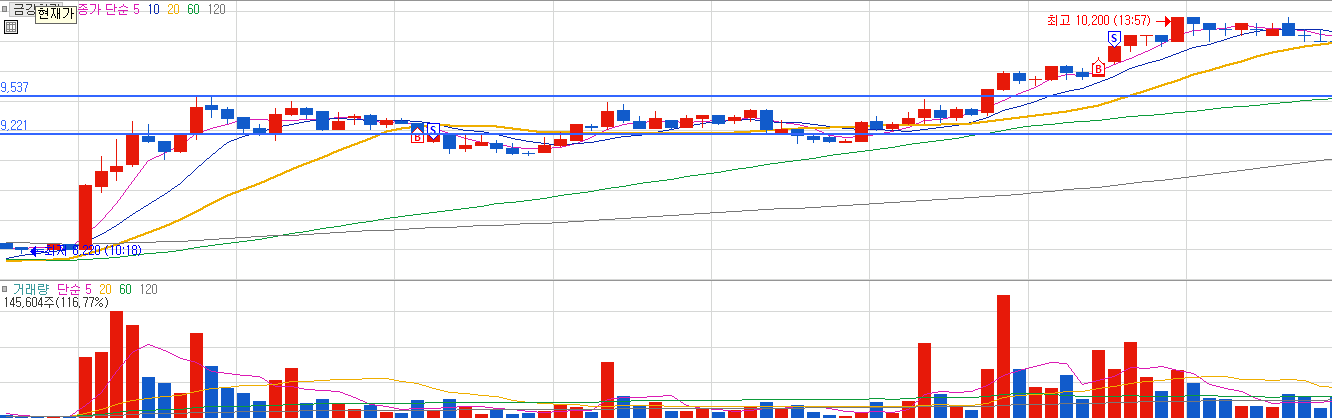Click the price pane indicator square marker
Screen dimensions: 1332x418
tap(5, 8)
